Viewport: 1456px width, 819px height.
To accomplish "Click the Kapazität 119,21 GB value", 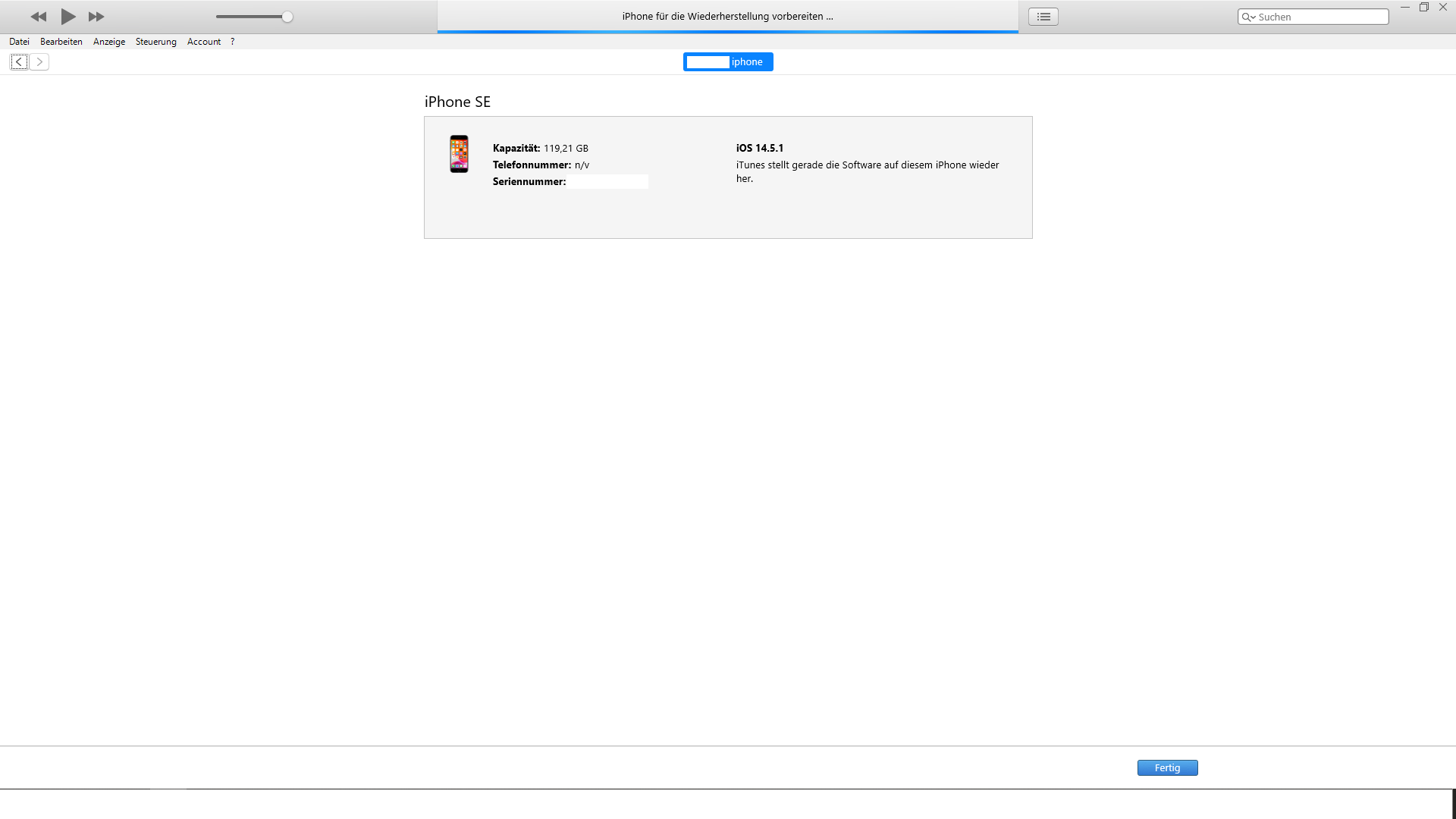I will pyautogui.click(x=566, y=149).
